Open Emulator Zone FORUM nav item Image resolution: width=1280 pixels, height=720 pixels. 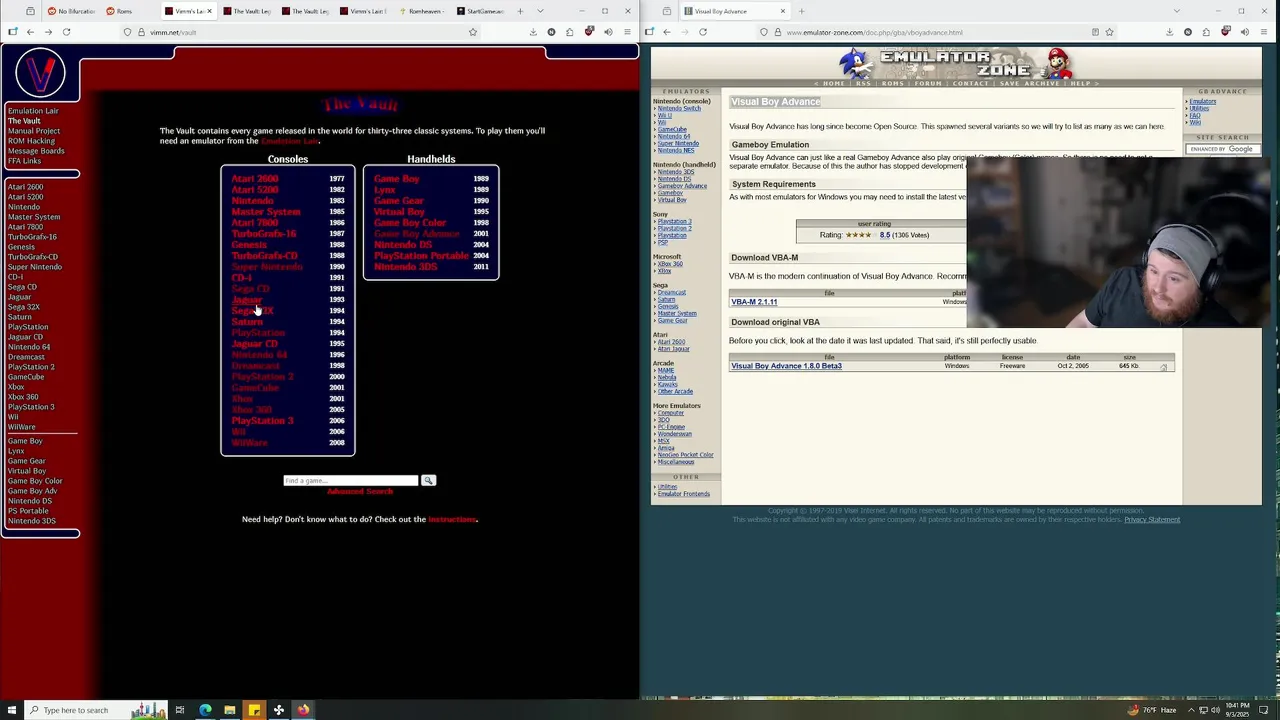(x=928, y=83)
